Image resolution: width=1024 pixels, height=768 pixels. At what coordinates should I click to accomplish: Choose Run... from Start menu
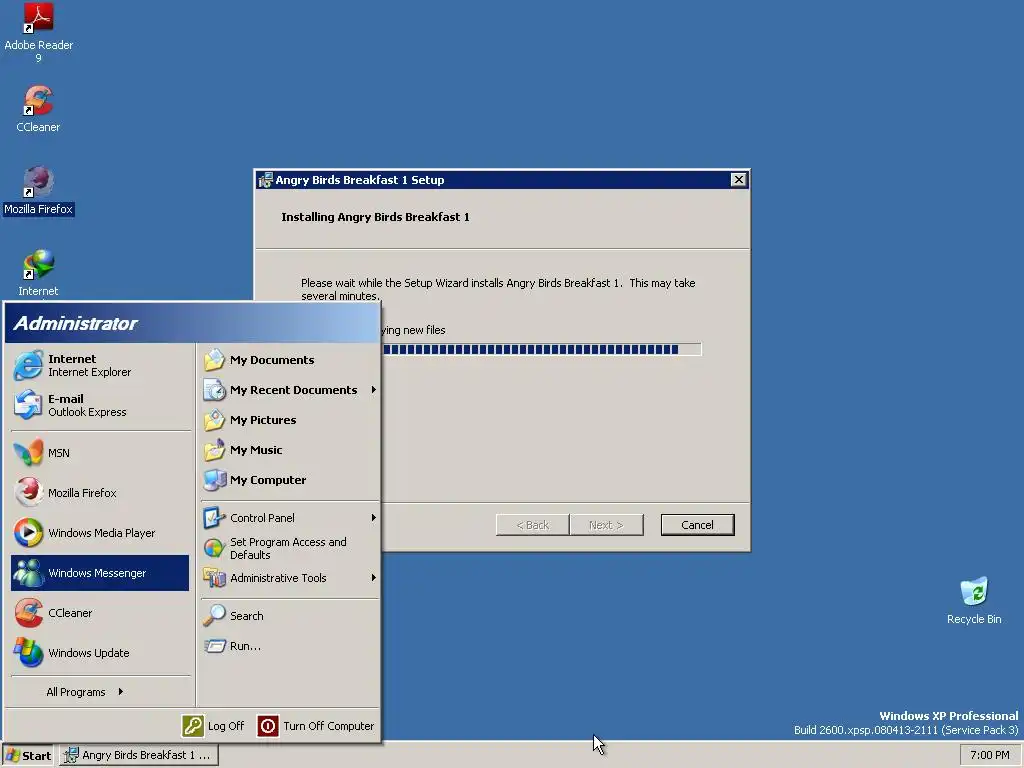point(245,646)
